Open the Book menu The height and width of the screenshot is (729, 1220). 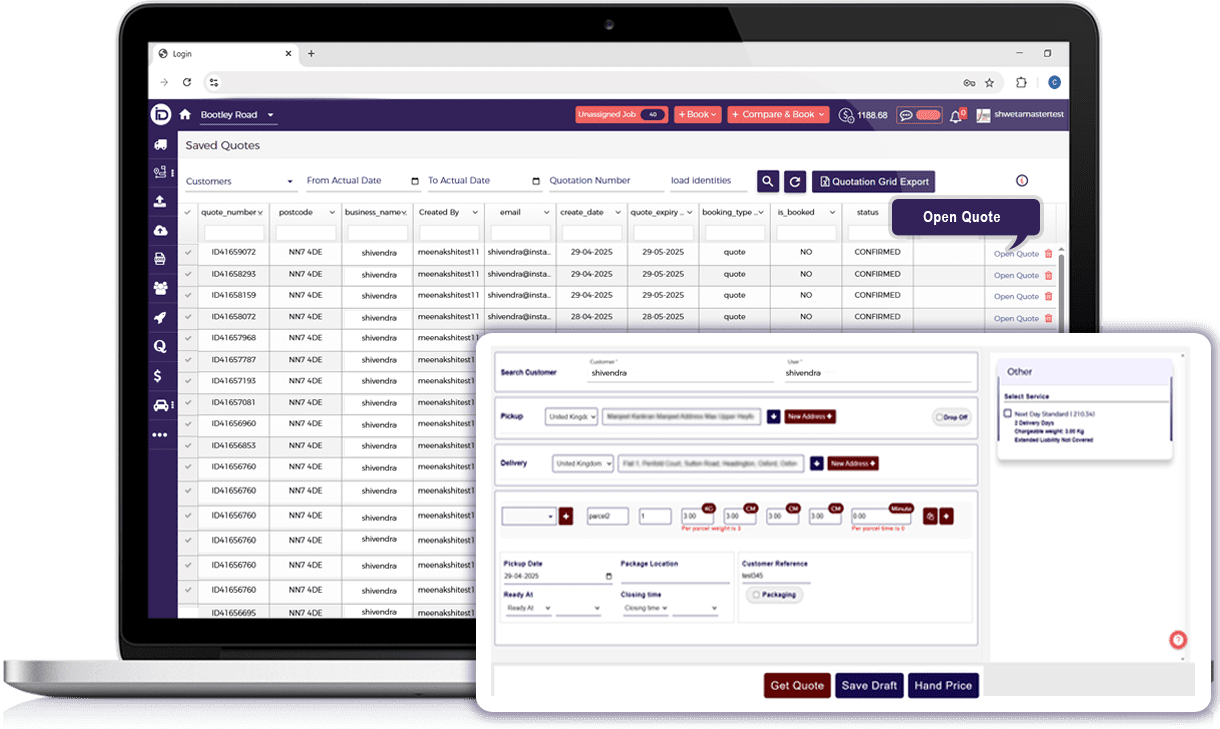[697, 115]
